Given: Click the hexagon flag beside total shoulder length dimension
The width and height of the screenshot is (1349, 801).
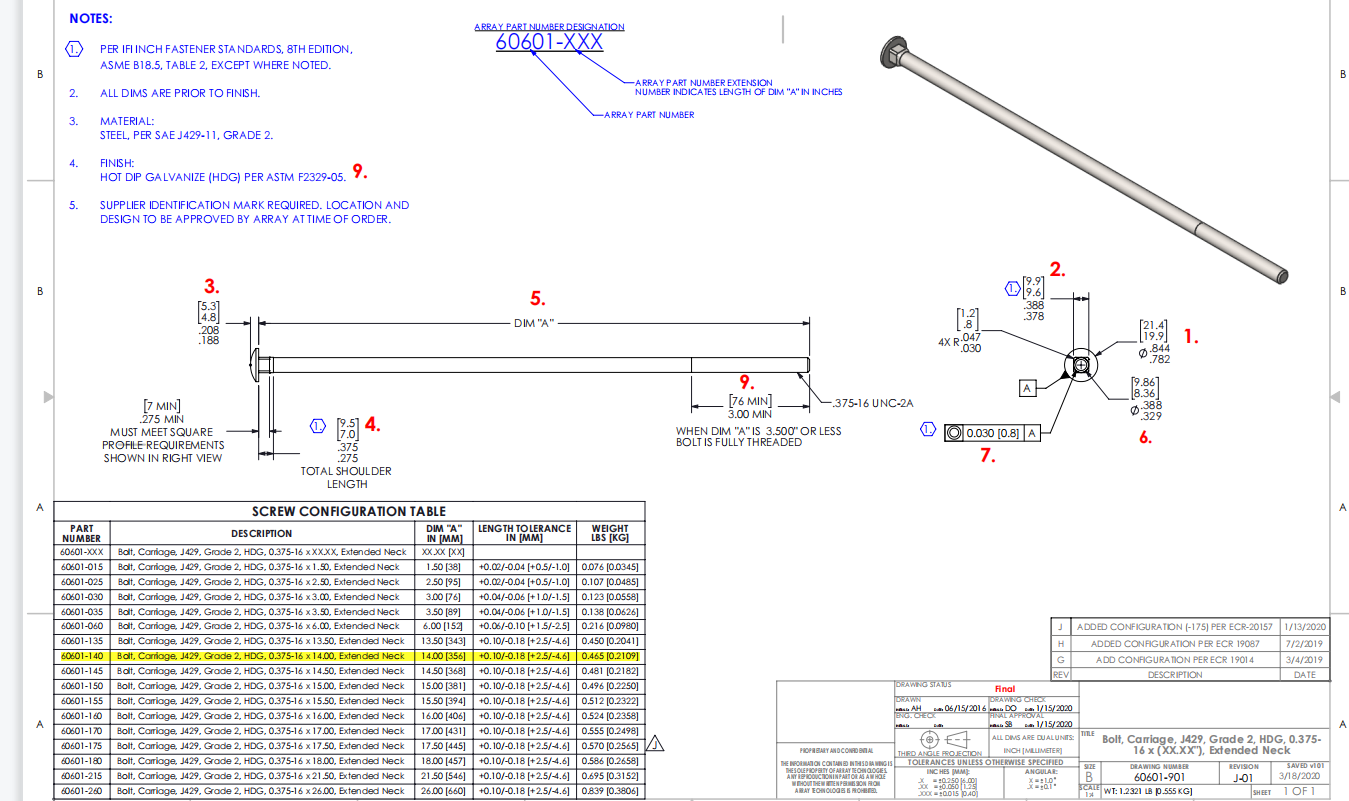Looking at the screenshot, I should coord(318,425).
